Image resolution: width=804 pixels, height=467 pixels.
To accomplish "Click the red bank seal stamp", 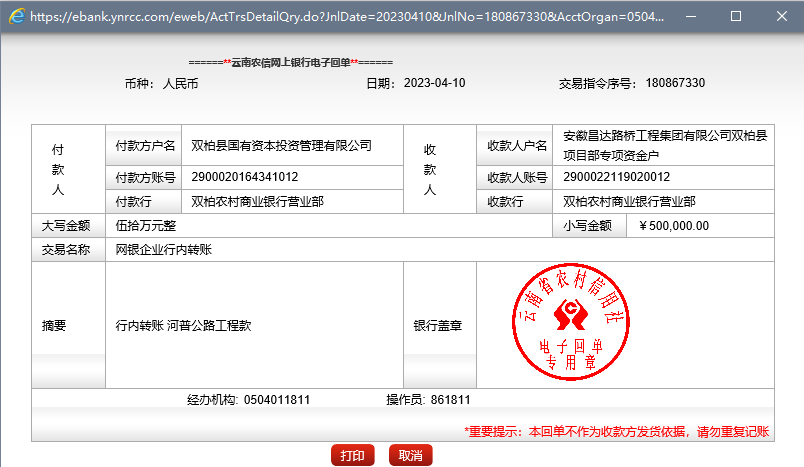I will pyautogui.click(x=570, y=324).
